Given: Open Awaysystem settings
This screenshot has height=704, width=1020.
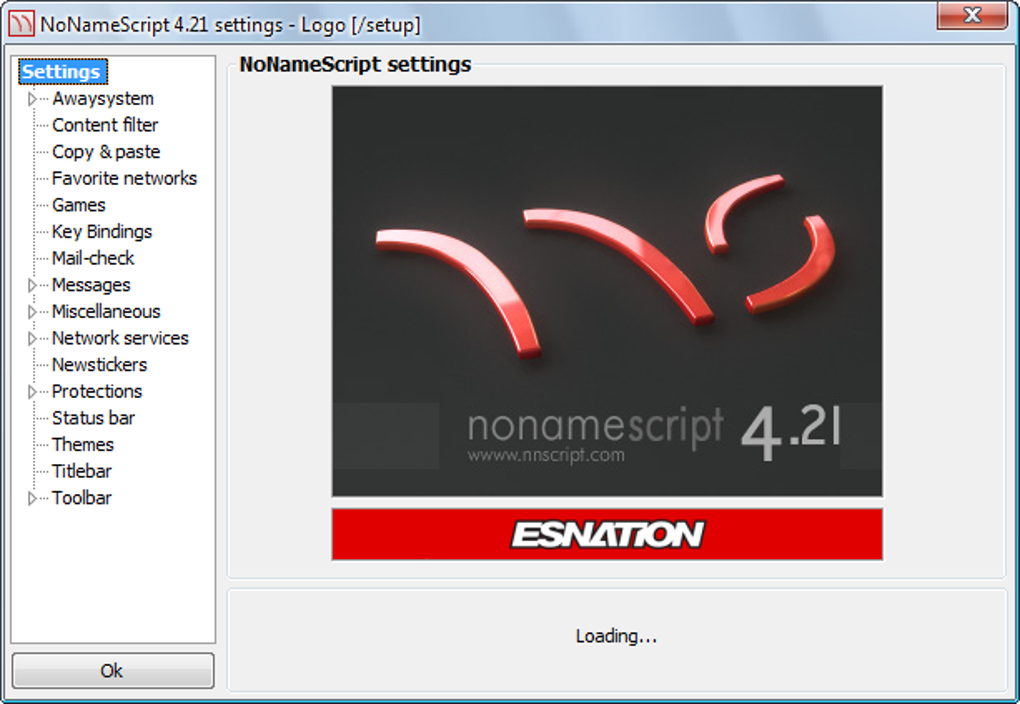Looking at the screenshot, I should (x=103, y=99).
